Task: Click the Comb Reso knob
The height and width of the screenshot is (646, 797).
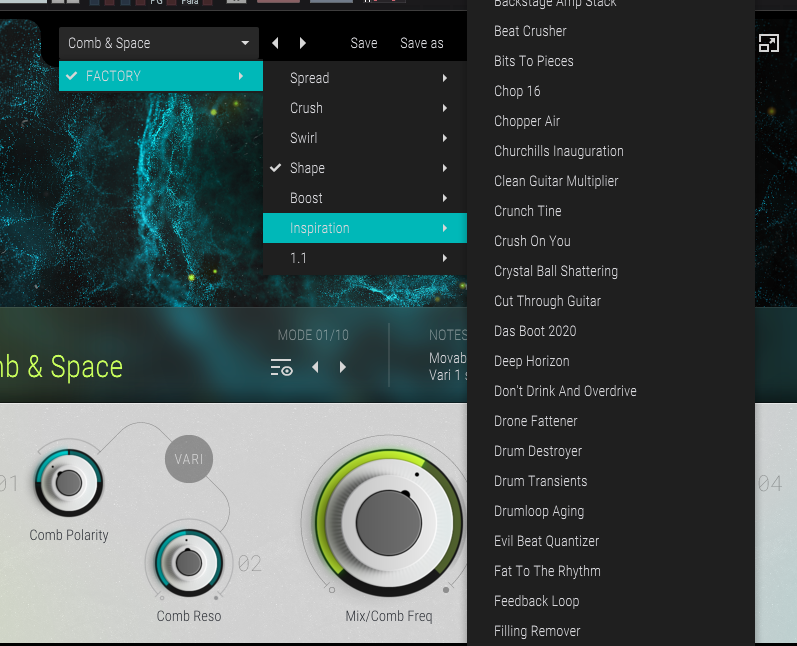Action: [189, 563]
